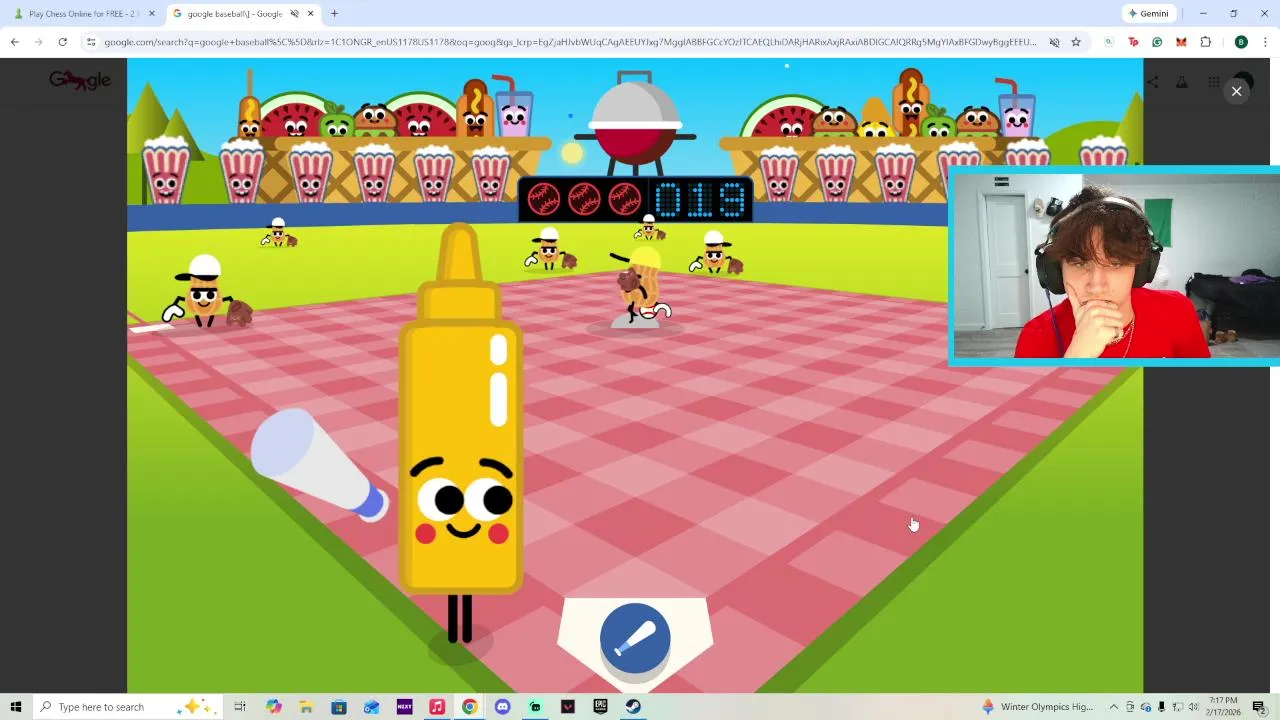Close the baseball game with the X
1280x720 pixels.
pos(1236,91)
